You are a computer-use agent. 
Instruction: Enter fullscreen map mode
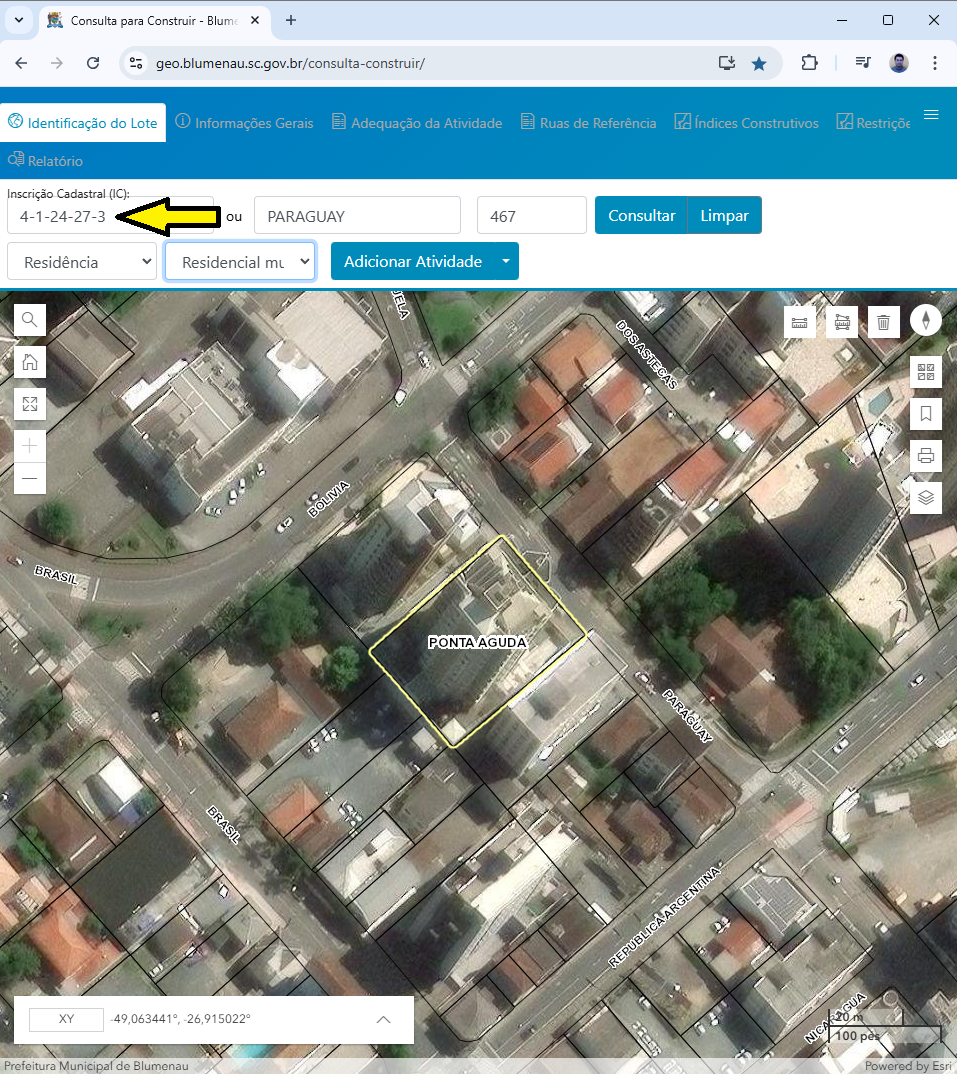coord(29,404)
